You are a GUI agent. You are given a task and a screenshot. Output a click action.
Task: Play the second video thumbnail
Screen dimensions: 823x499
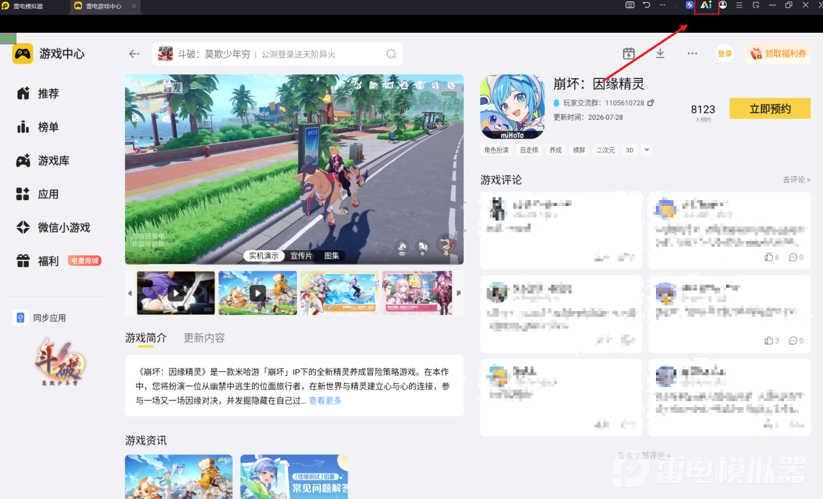pos(258,293)
